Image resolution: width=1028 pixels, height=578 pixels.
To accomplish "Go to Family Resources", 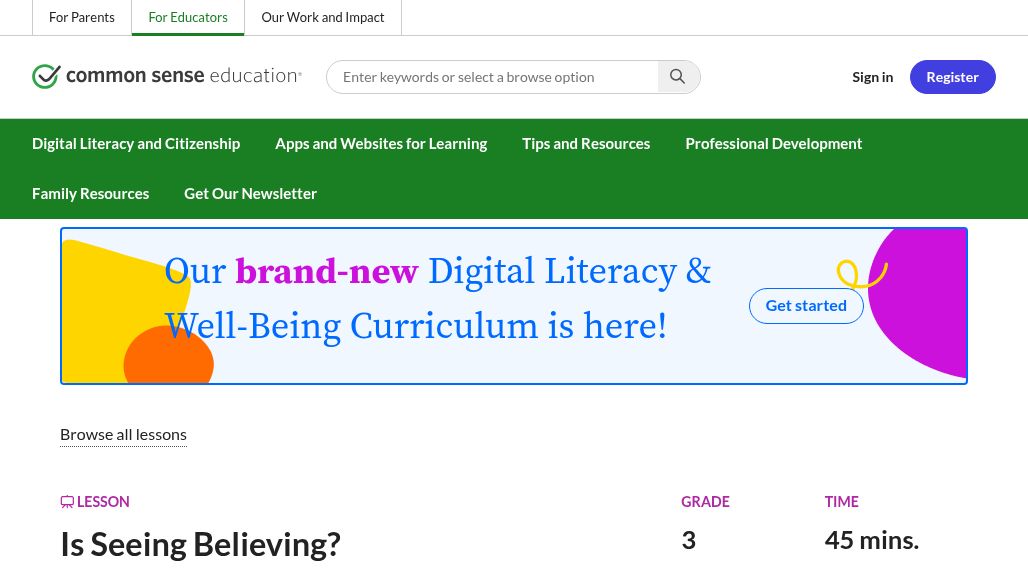I will [x=90, y=194].
